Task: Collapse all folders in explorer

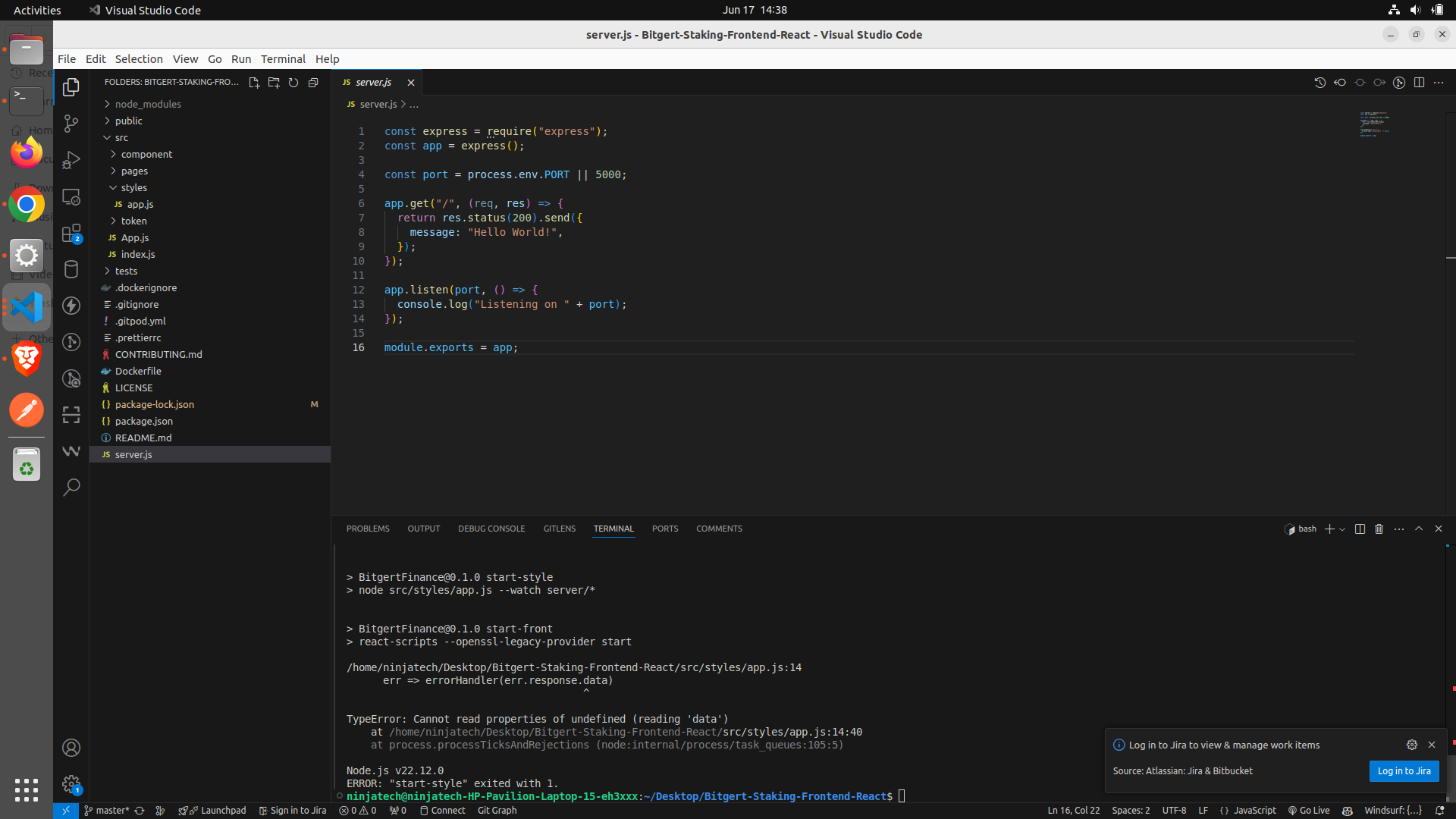Action: pyautogui.click(x=313, y=83)
